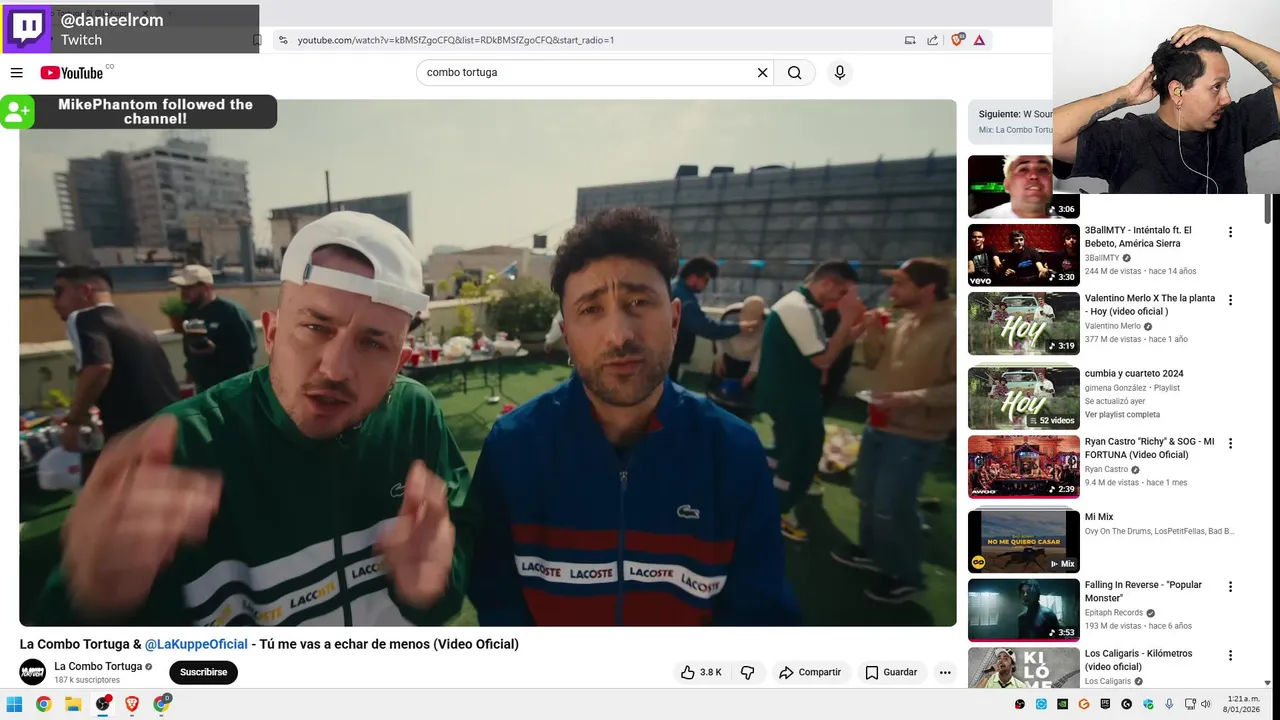Open options menu for Valentino Merlo Hoy

pyautogui.click(x=1230, y=300)
